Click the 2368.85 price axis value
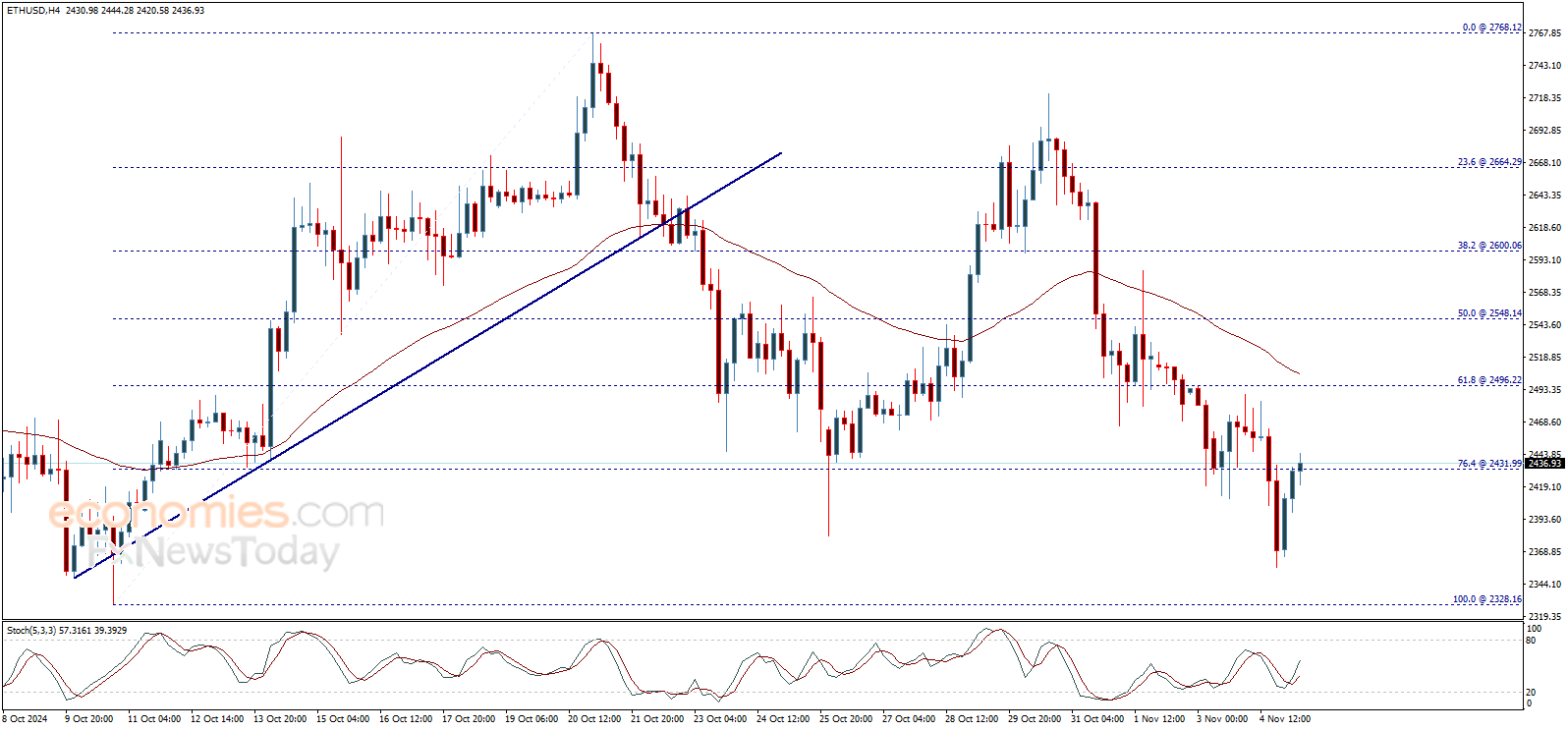 (1544, 552)
